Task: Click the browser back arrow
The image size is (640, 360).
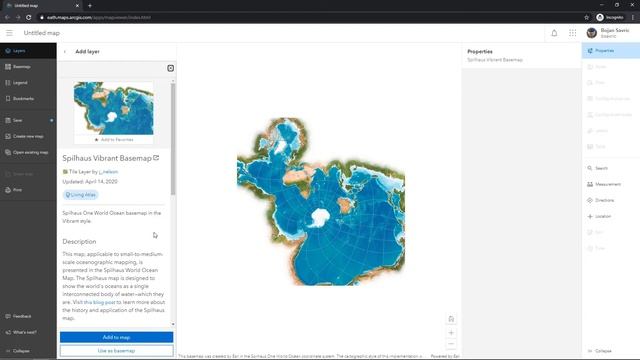Action: pos(7,18)
